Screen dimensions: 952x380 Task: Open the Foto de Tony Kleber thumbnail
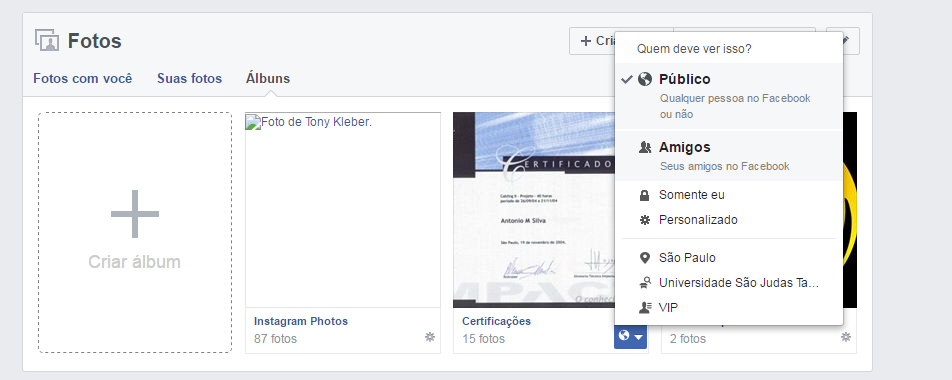click(x=343, y=210)
